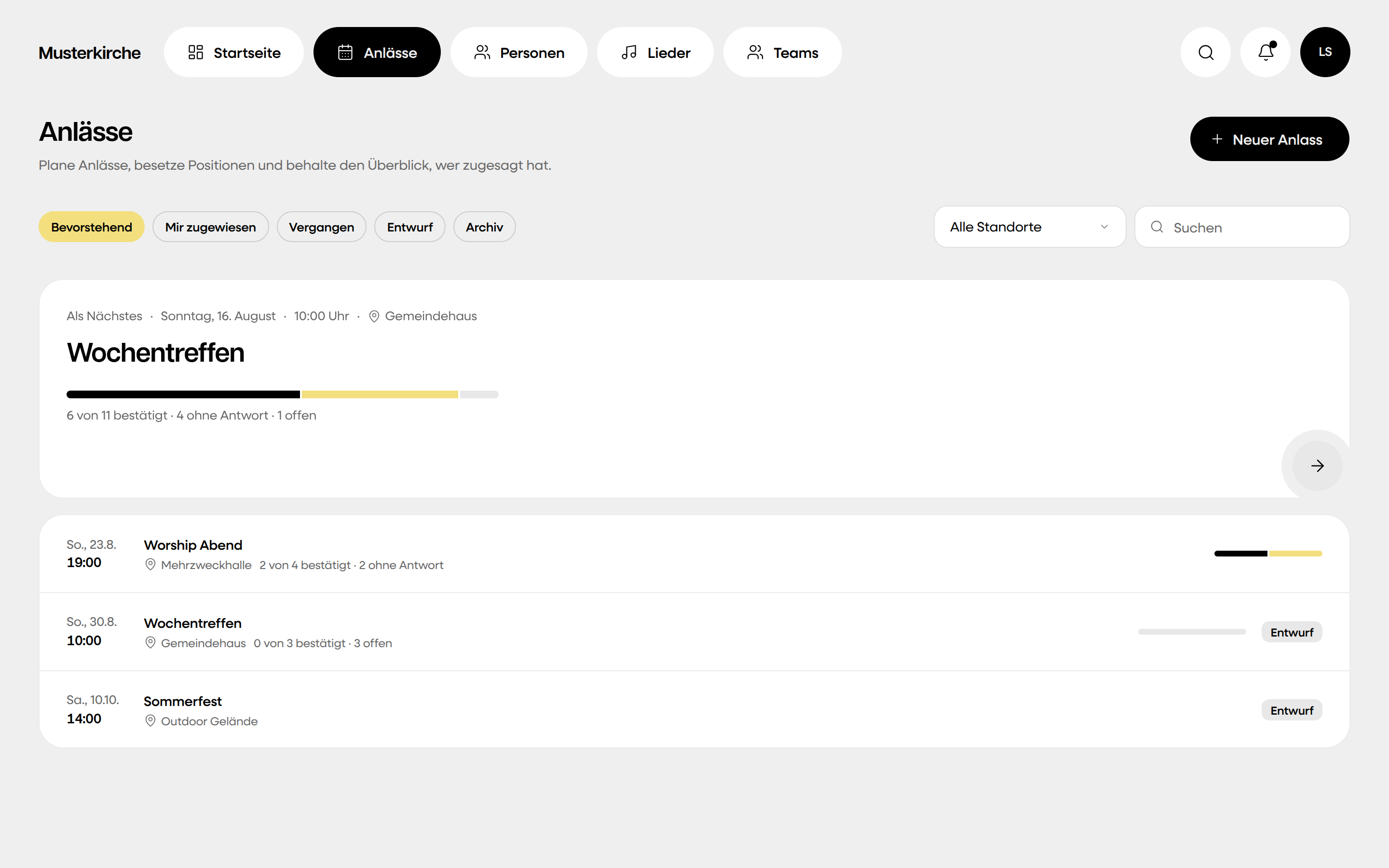The height and width of the screenshot is (868, 1389).
Task: Click the Entwurf badge on Sommerfest row
Action: point(1292,710)
